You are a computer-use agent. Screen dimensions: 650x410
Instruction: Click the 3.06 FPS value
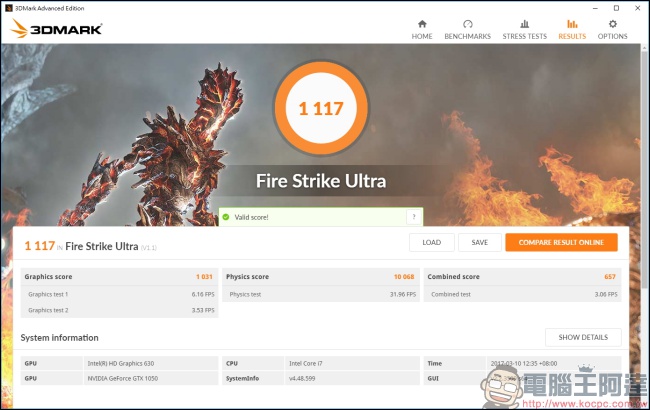click(x=606, y=294)
